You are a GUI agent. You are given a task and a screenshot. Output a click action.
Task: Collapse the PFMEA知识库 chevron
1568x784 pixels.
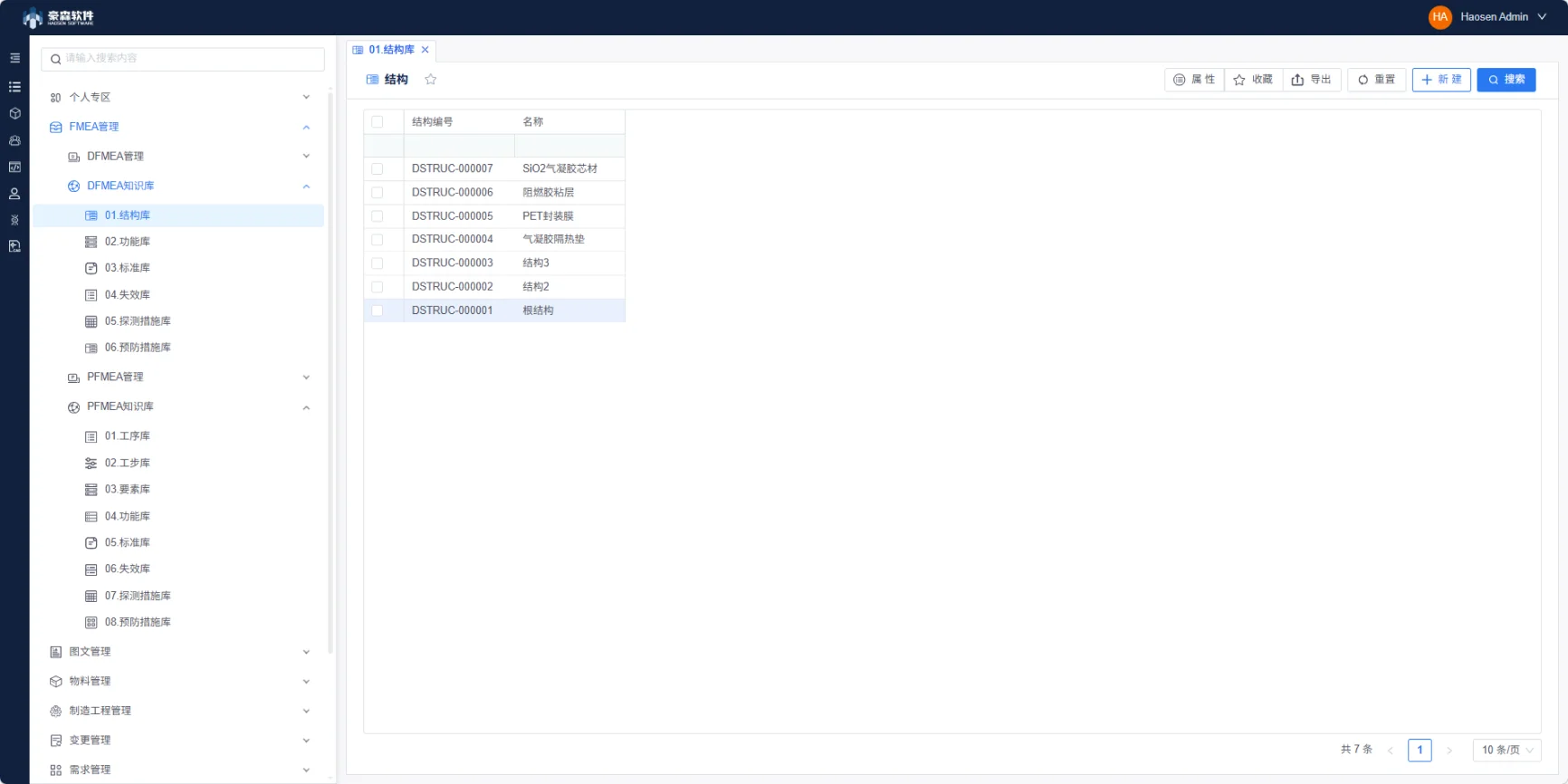(306, 408)
